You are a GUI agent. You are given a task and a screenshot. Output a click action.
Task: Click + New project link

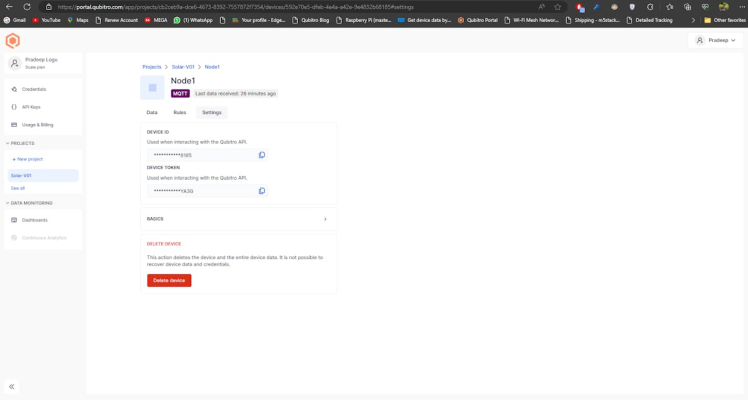(28, 159)
